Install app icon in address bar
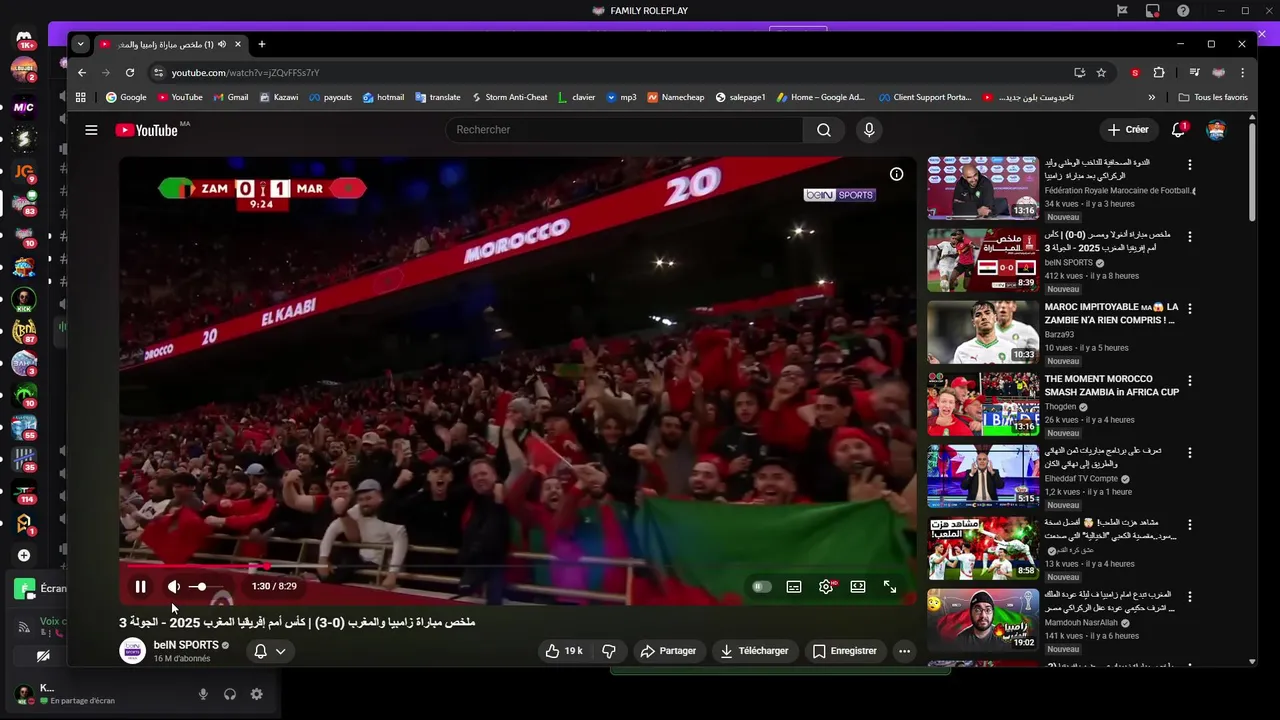Viewport: 1280px width, 720px height. coord(1079,73)
